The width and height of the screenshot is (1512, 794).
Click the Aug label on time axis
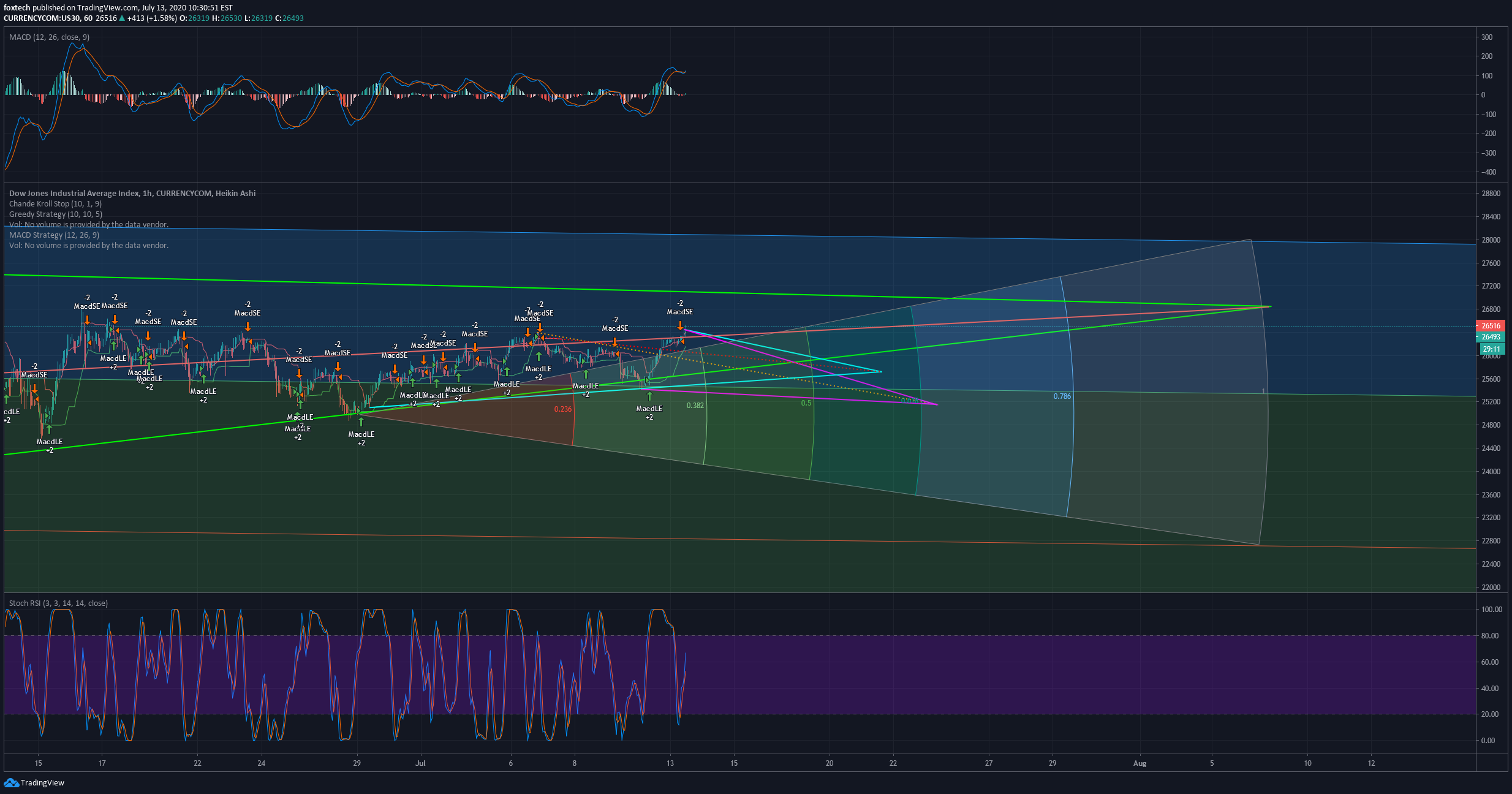1140,763
